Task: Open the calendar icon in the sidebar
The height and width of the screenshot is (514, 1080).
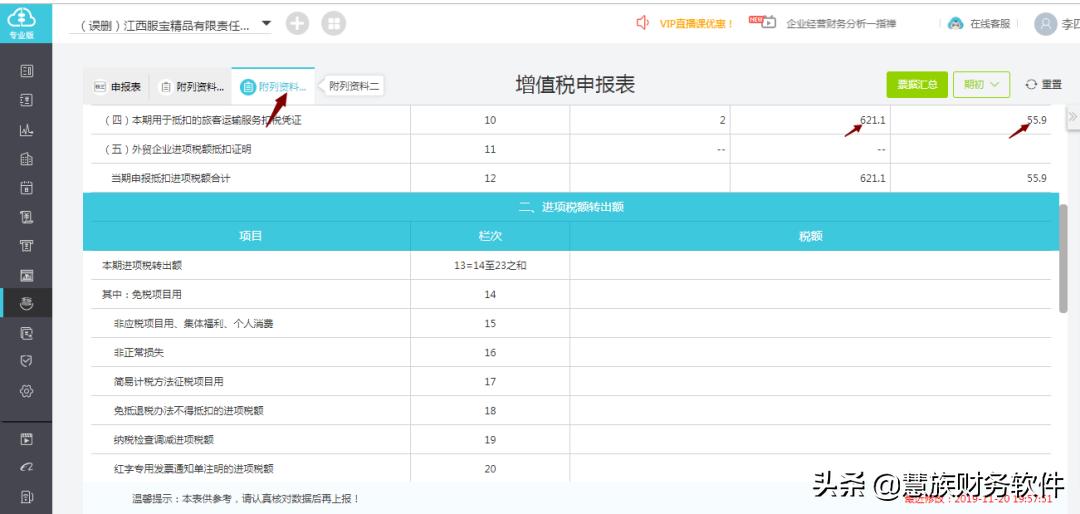Action: 27,187
